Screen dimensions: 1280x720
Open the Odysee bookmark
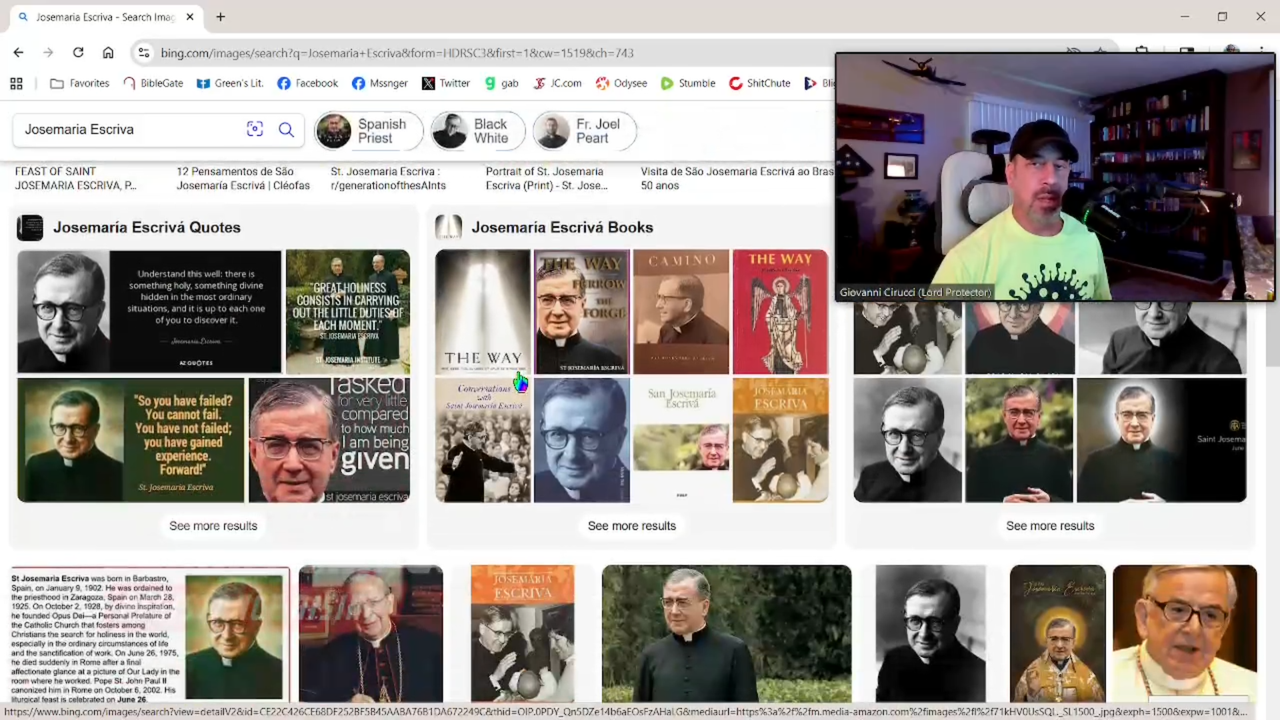click(621, 84)
